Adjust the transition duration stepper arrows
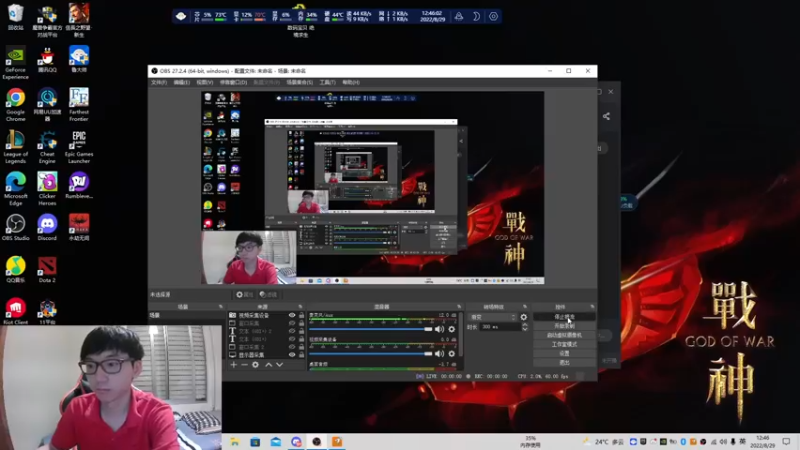Screen dimensions: 800x450 524,327
